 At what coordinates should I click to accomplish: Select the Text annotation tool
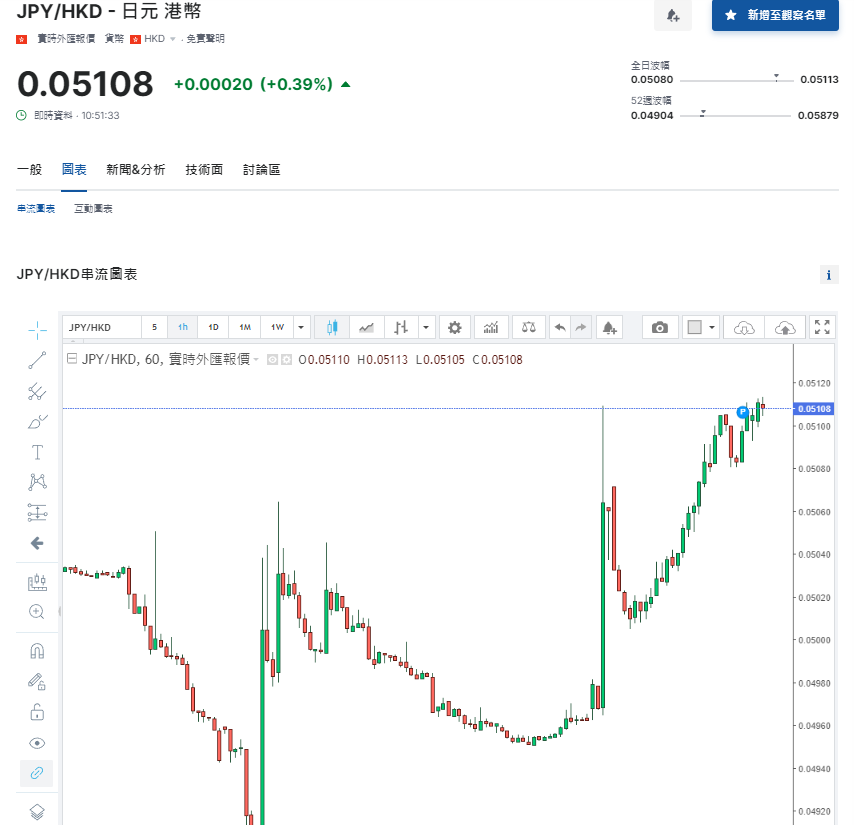(x=37, y=451)
